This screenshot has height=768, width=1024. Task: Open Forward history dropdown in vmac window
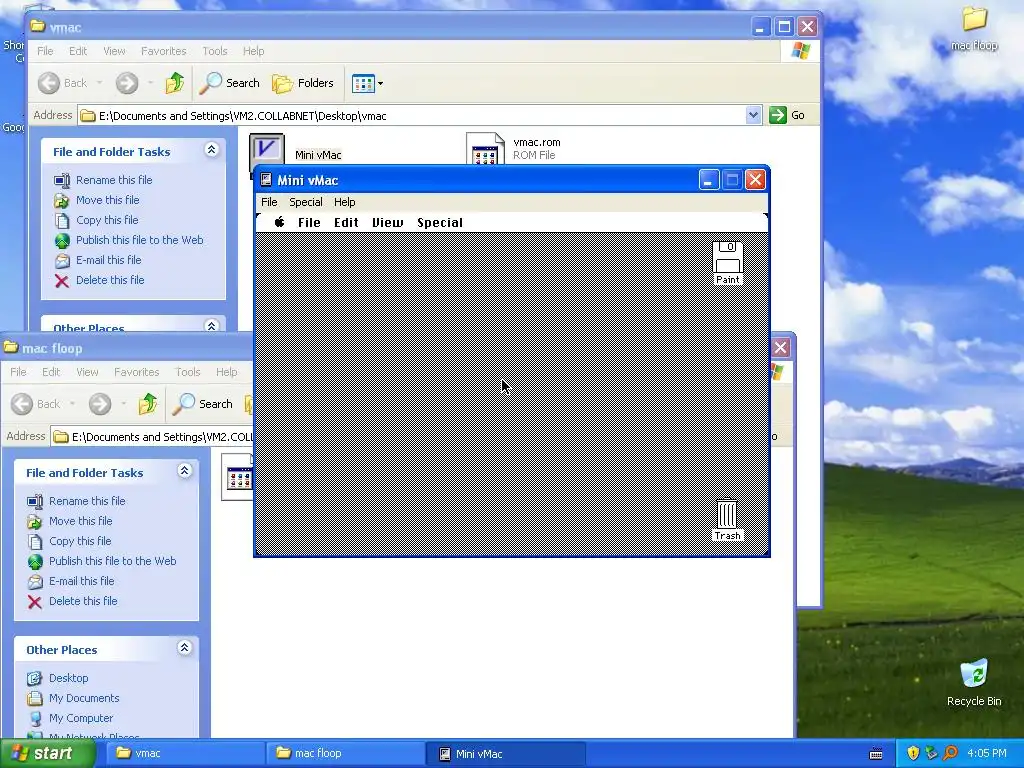click(x=150, y=83)
